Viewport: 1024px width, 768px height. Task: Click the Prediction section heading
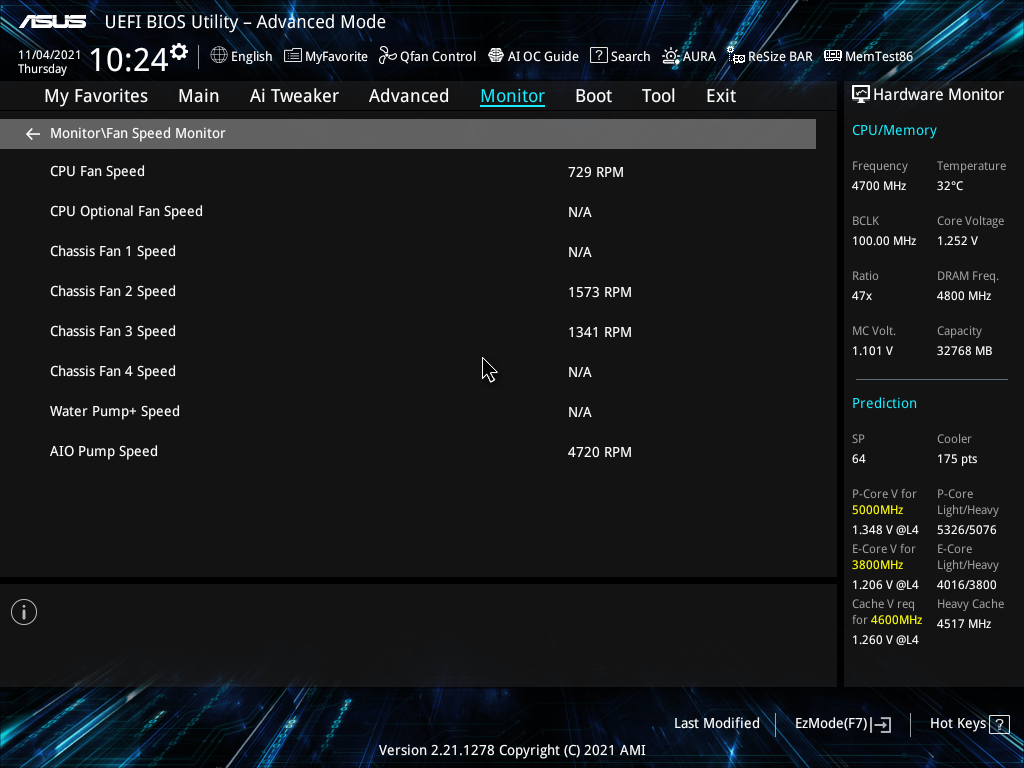(x=884, y=403)
